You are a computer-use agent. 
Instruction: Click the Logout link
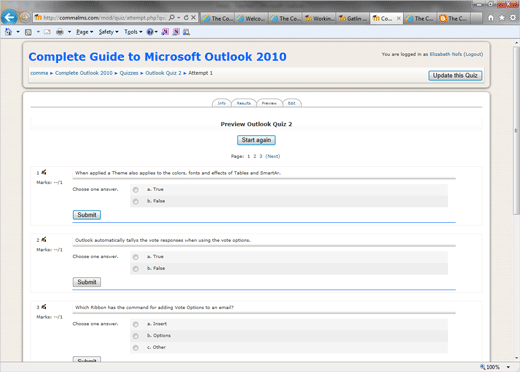point(473,54)
